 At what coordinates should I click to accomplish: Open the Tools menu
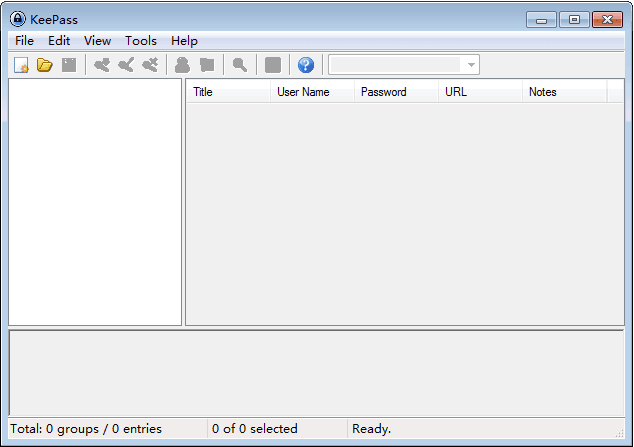click(141, 41)
